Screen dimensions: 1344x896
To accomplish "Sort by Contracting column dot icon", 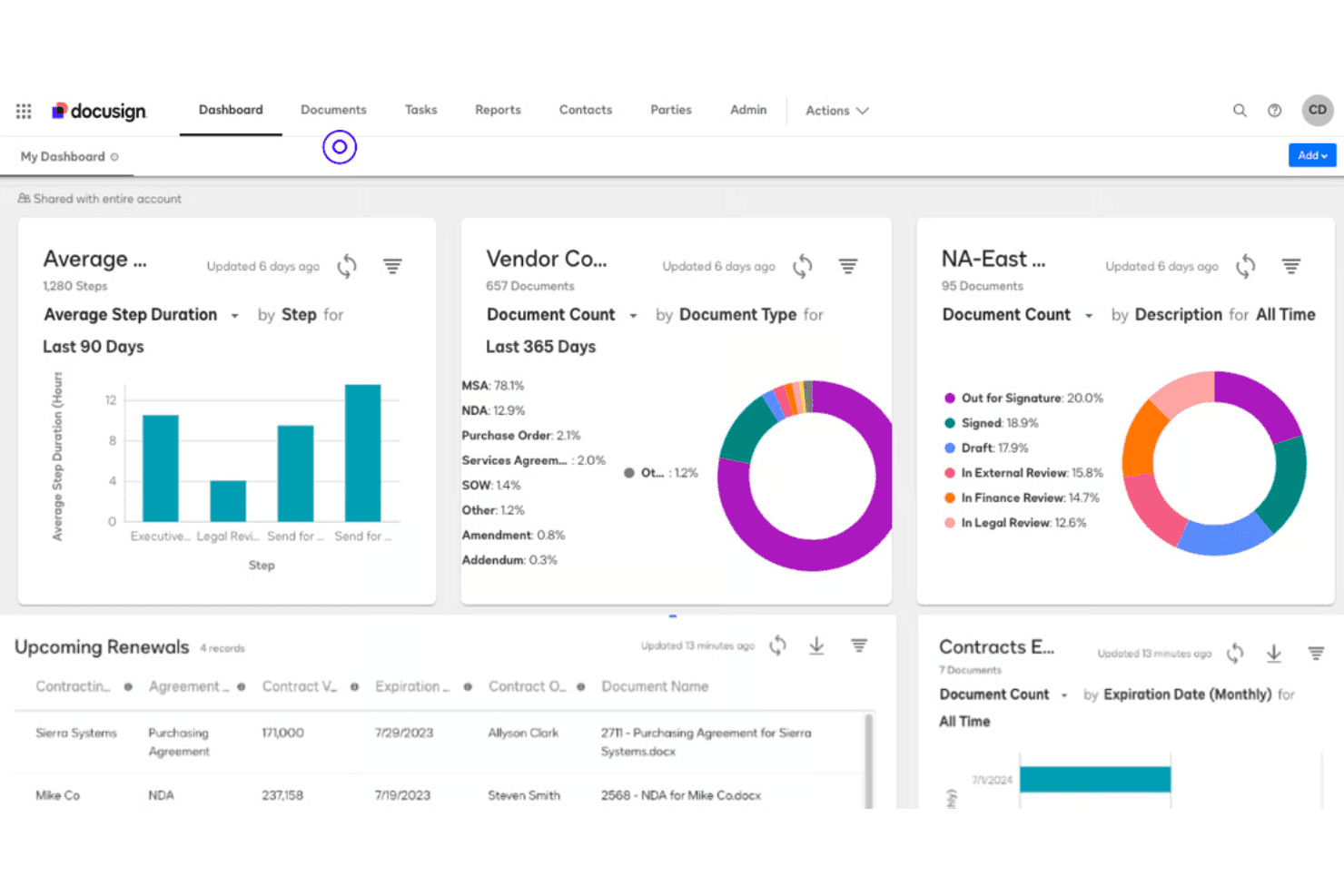I will point(128,687).
